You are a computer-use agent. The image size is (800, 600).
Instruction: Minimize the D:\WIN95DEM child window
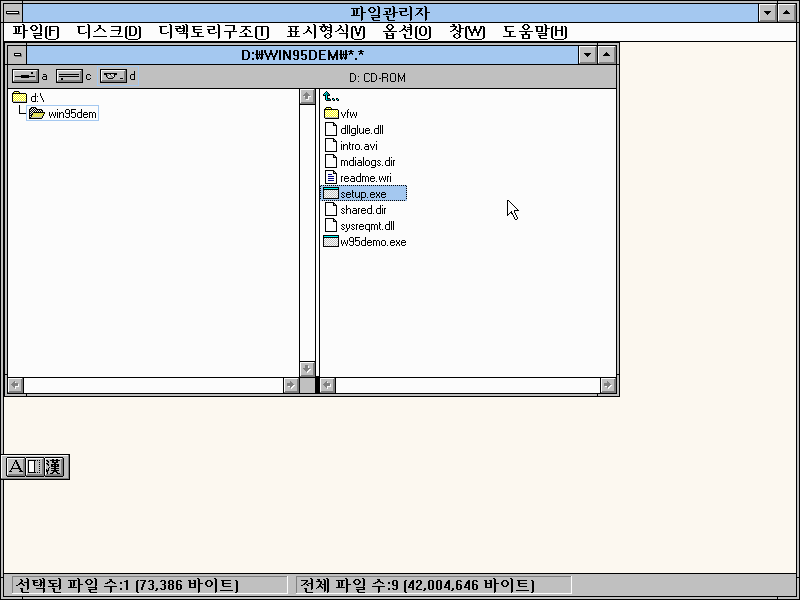click(x=587, y=55)
